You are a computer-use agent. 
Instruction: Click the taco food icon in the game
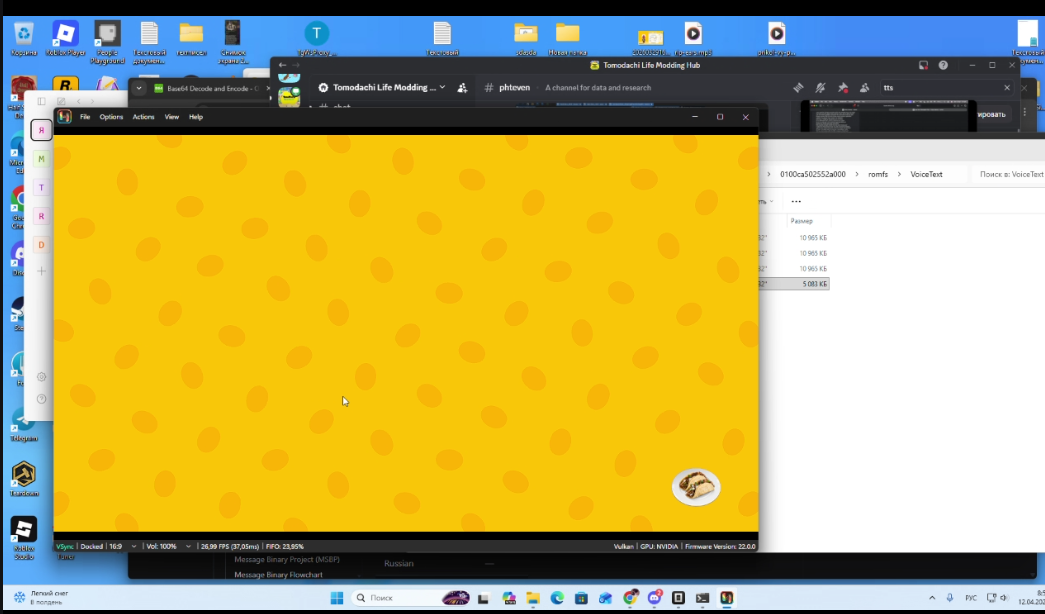[x=696, y=487]
